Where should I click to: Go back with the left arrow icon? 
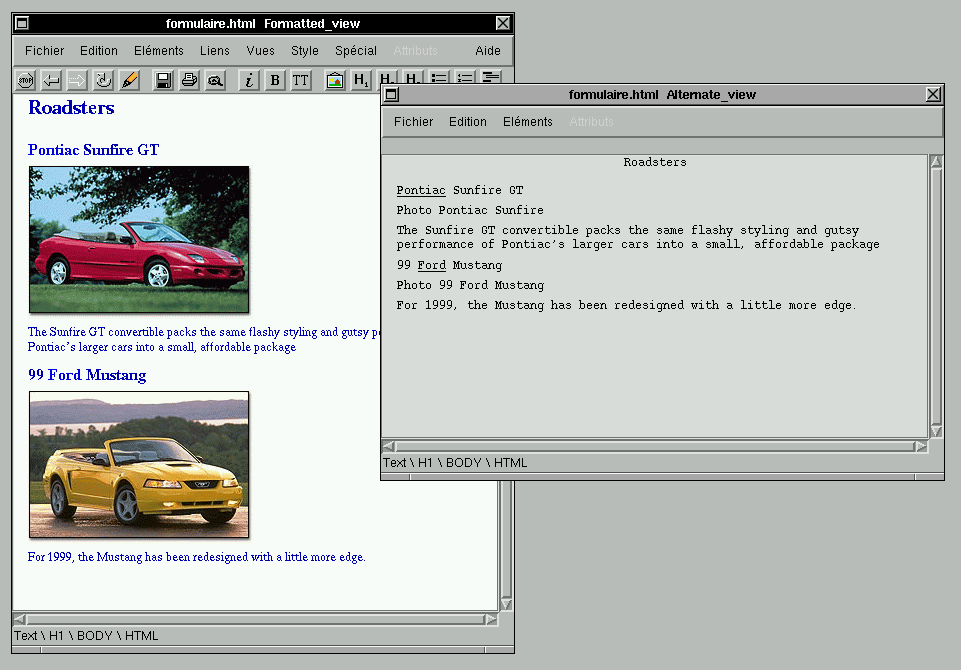[x=52, y=81]
